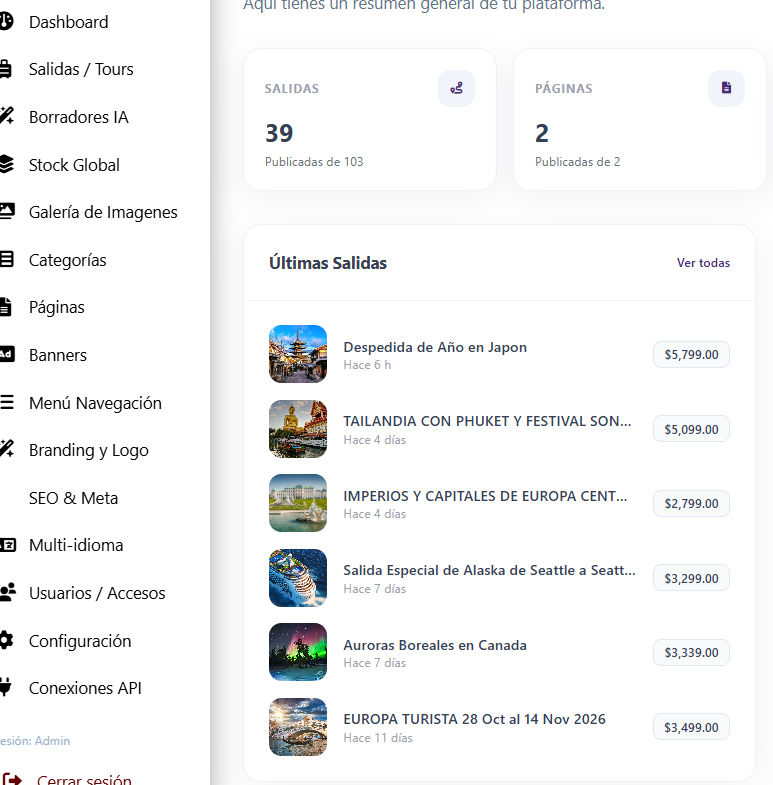Click the Publicadas de 2 text
The width and height of the screenshot is (773, 785).
(x=578, y=162)
